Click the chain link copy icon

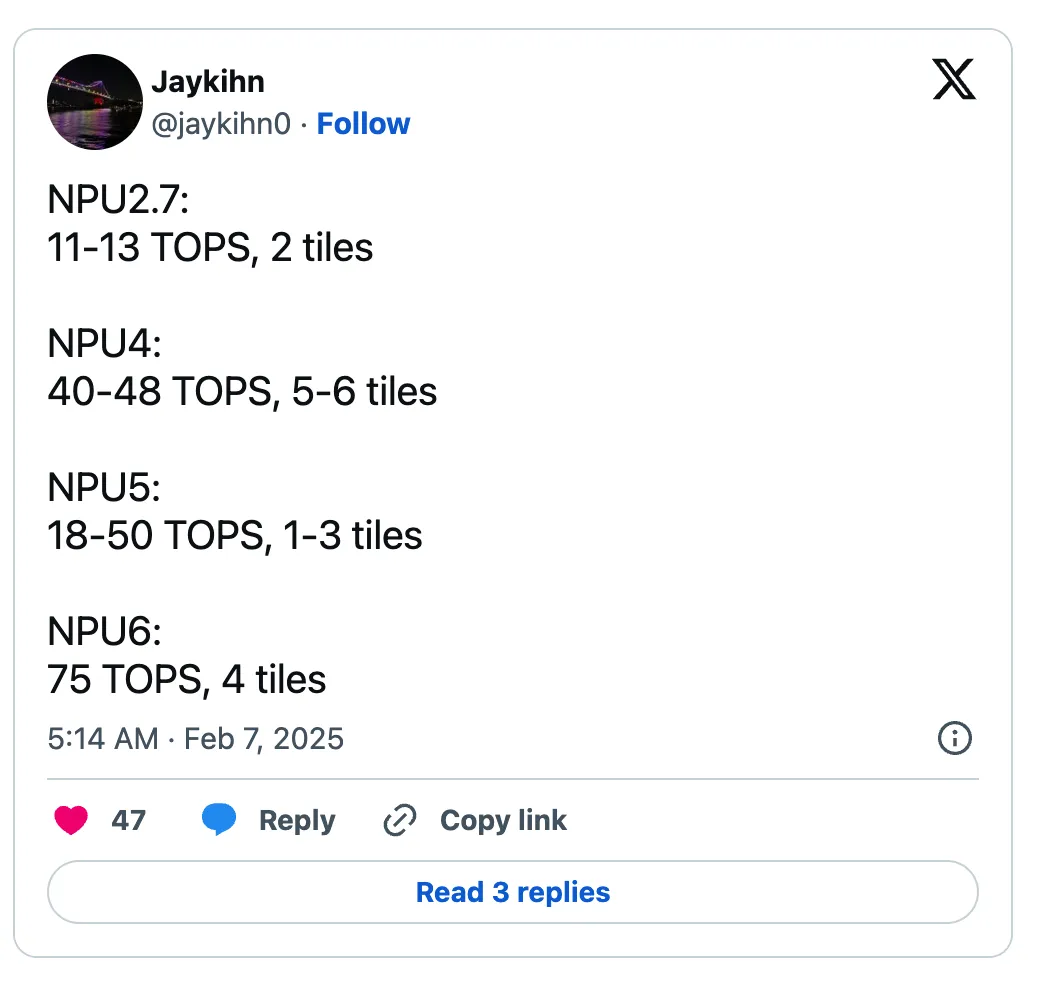point(399,821)
